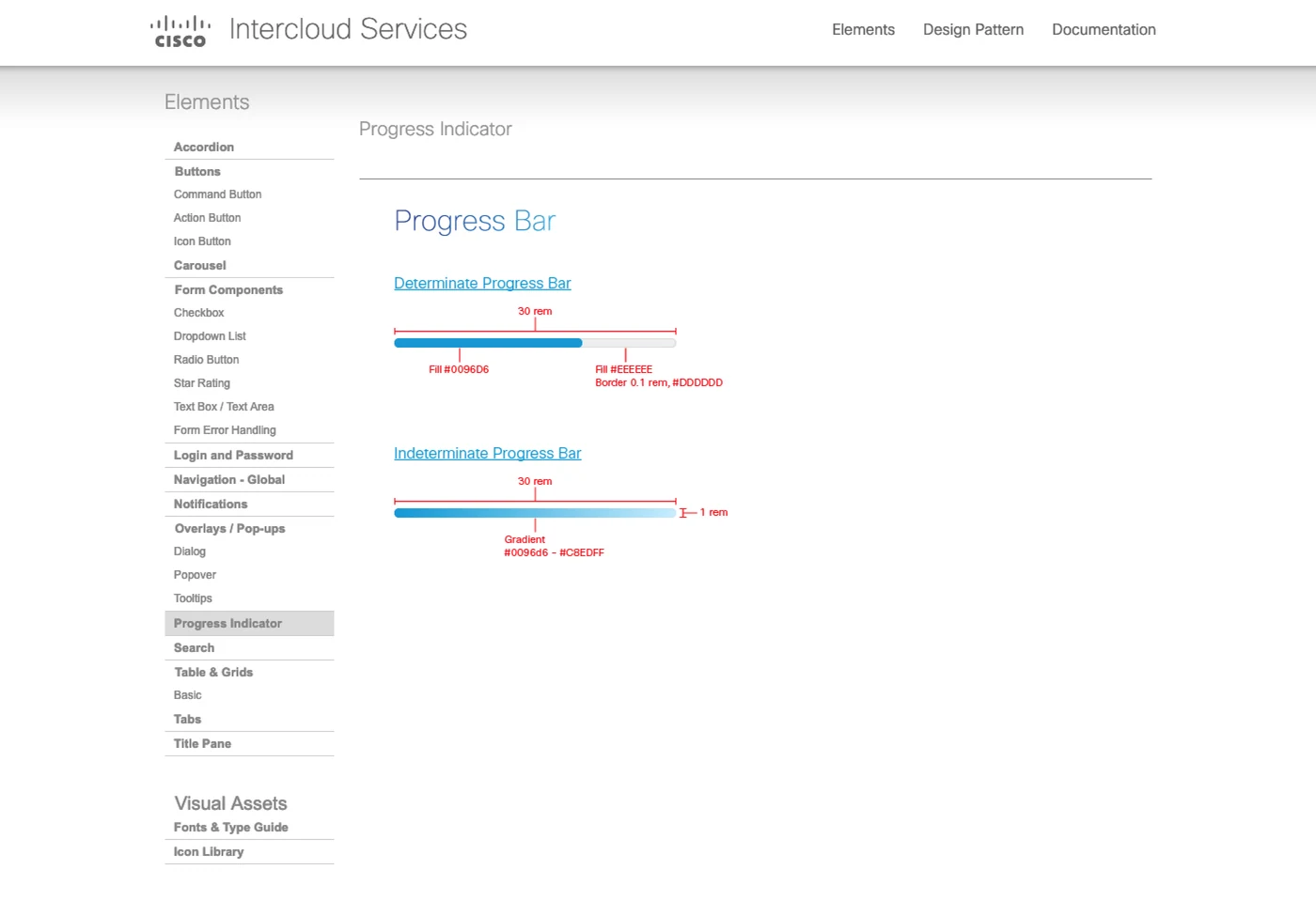Go to Buttons section in sidebar
Screen dimensions: 1316x901
197,172
